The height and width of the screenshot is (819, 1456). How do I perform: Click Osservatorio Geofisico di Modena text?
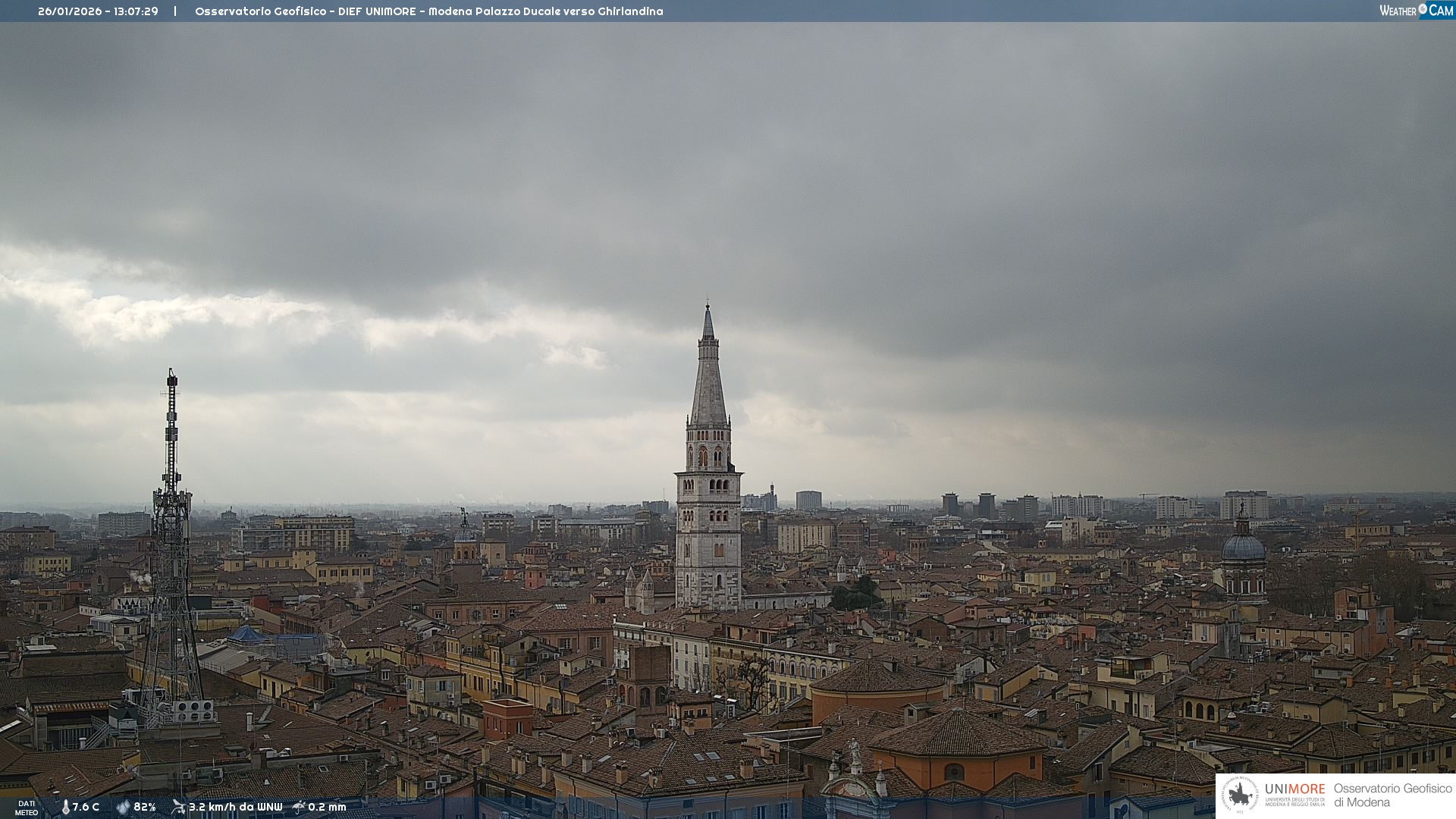click(x=1392, y=795)
